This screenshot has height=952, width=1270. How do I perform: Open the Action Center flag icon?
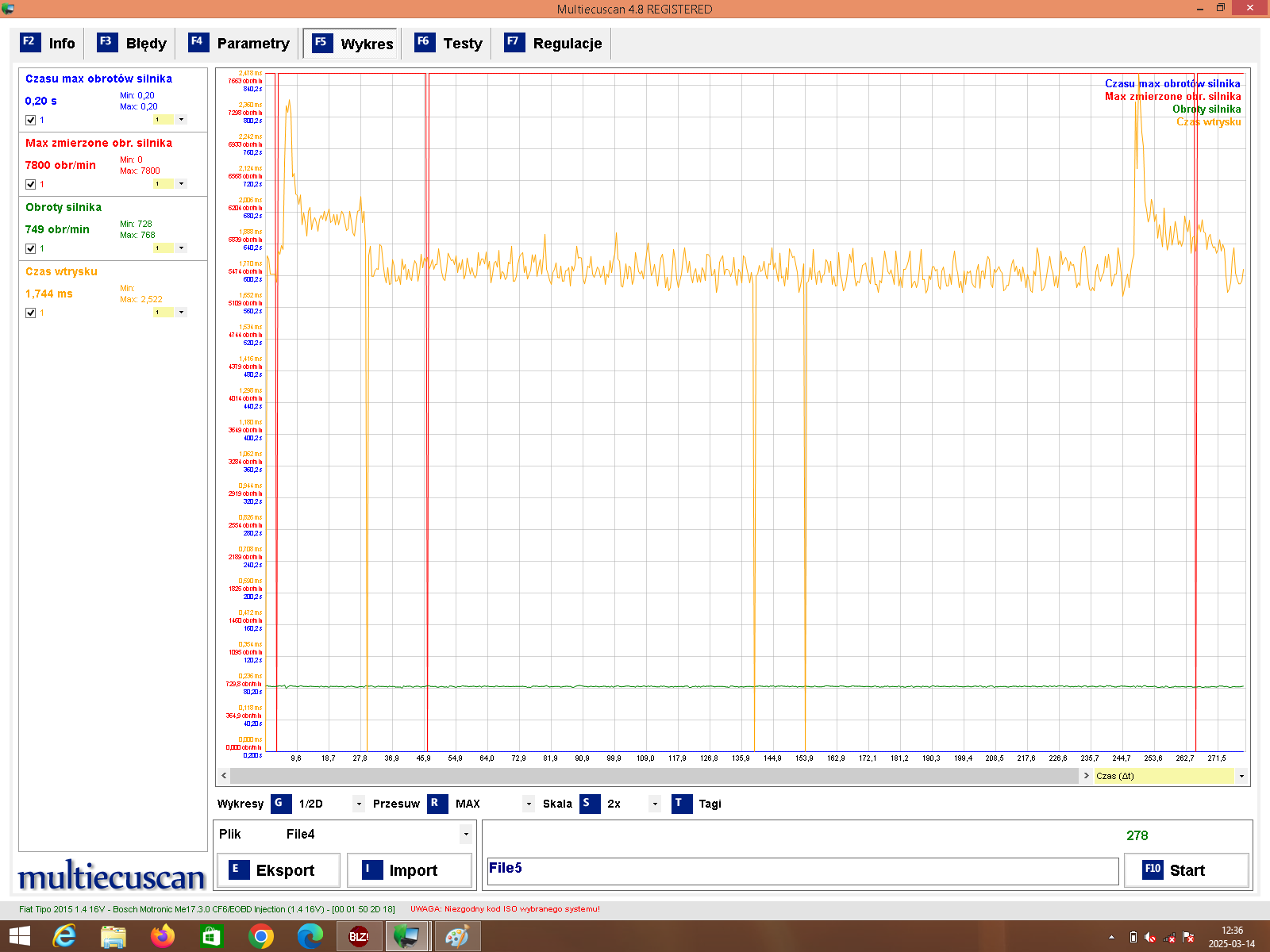(x=1188, y=937)
